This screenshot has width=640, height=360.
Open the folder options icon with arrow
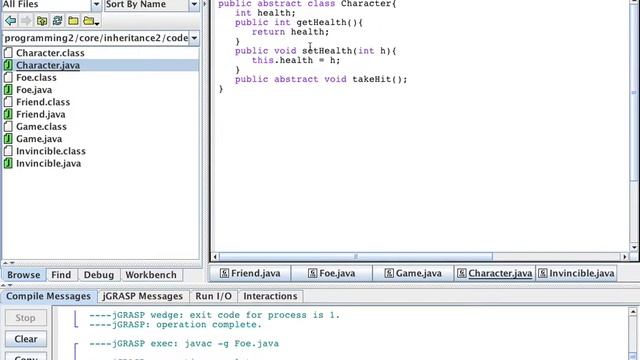coord(91,21)
